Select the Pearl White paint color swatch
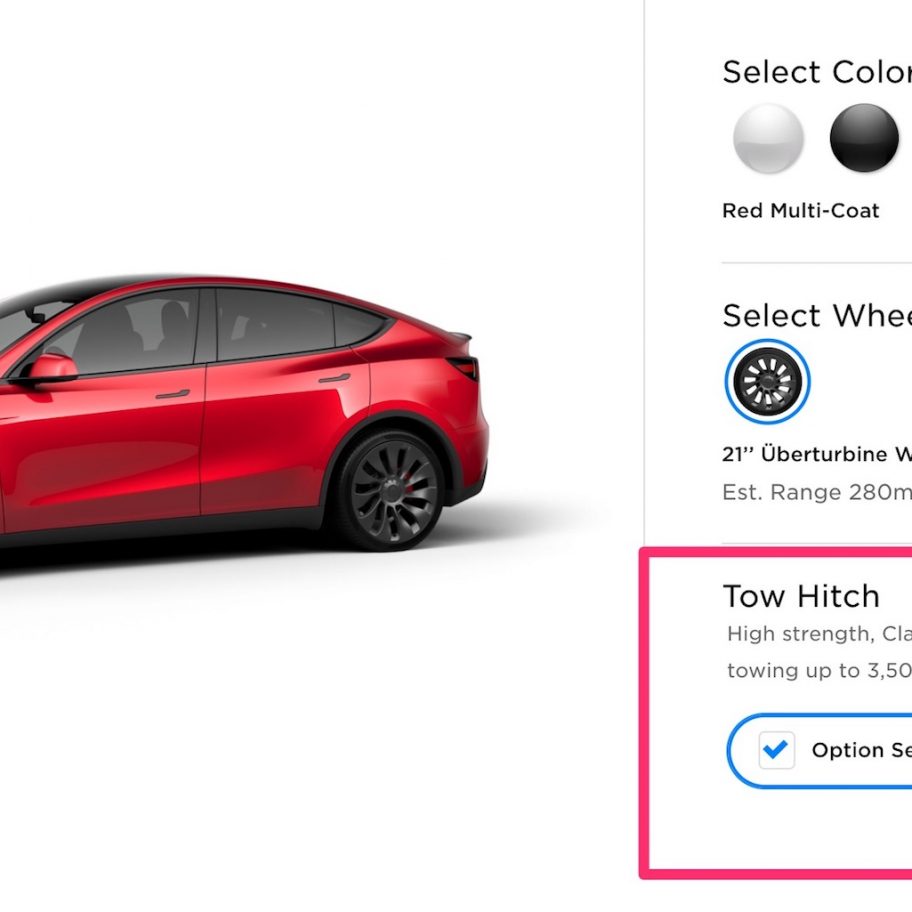 coord(768,138)
